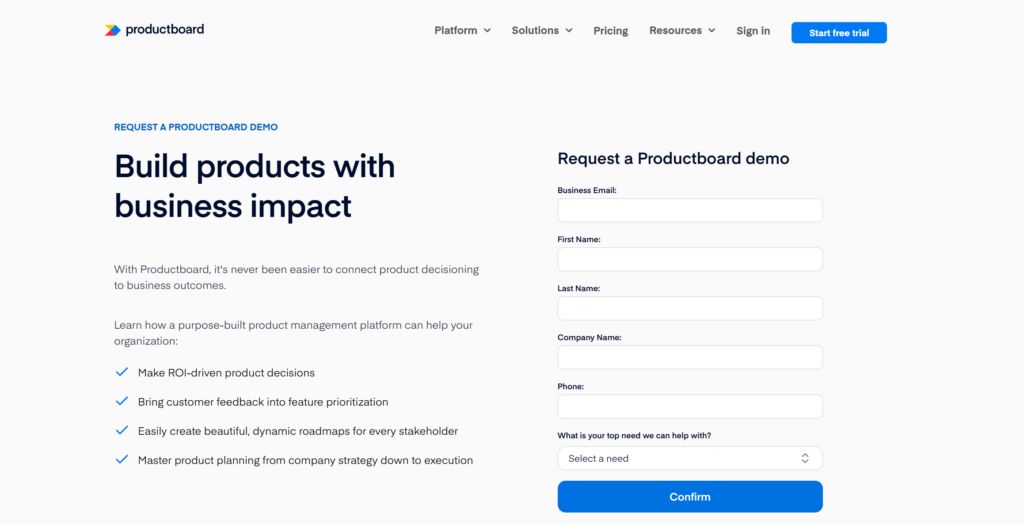Click checkmark icon beside Master product planning
Image resolution: width=1024 pixels, height=524 pixels.
coord(122,460)
